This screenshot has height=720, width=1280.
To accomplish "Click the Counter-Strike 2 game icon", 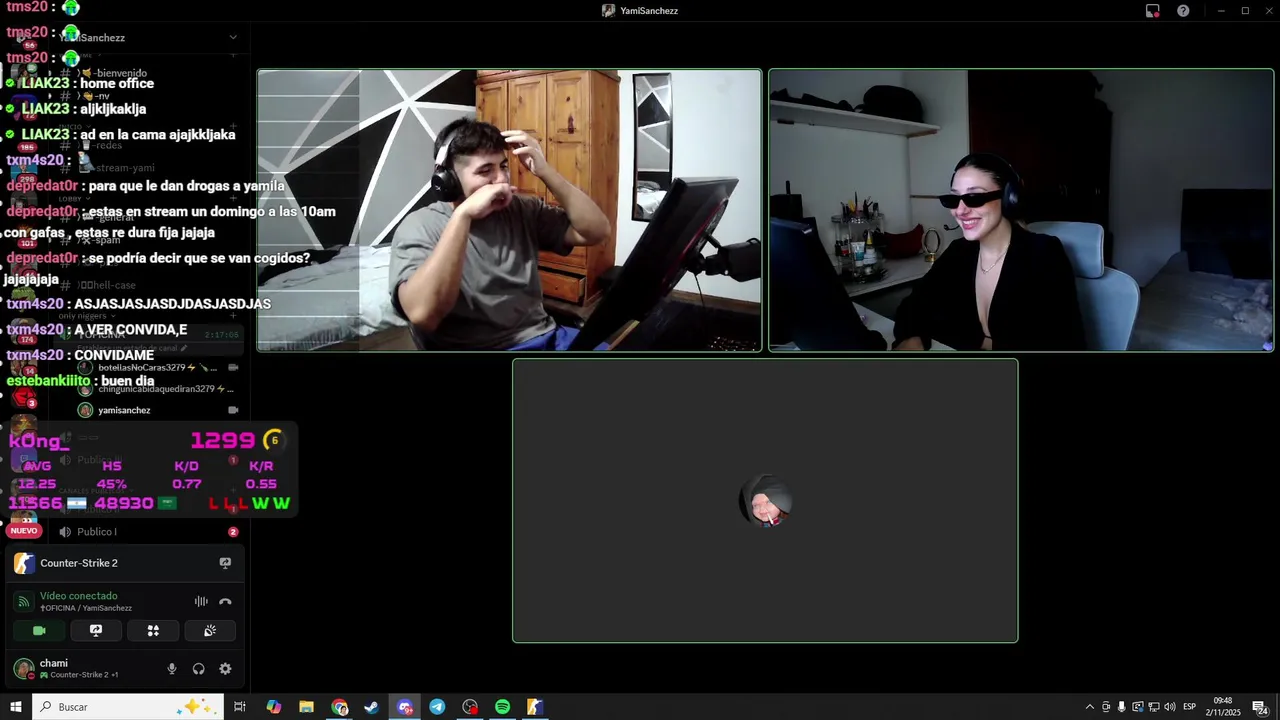I will coord(24,563).
